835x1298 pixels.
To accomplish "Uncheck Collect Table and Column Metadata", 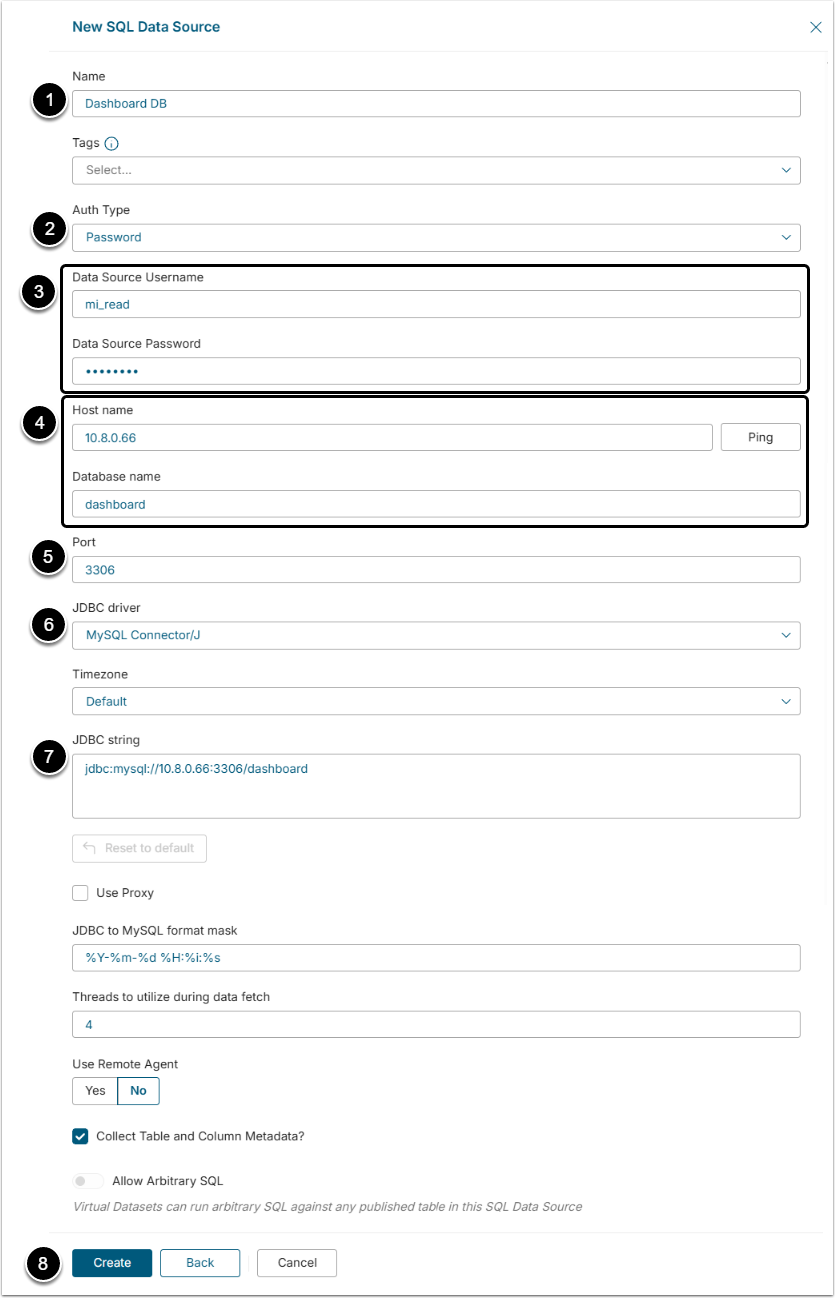I will (x=81, y=1136).
